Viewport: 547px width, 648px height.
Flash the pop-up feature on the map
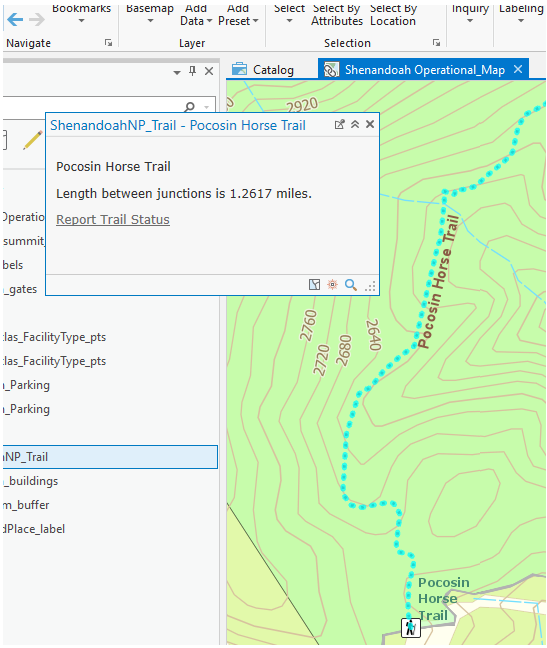point(333,284)
